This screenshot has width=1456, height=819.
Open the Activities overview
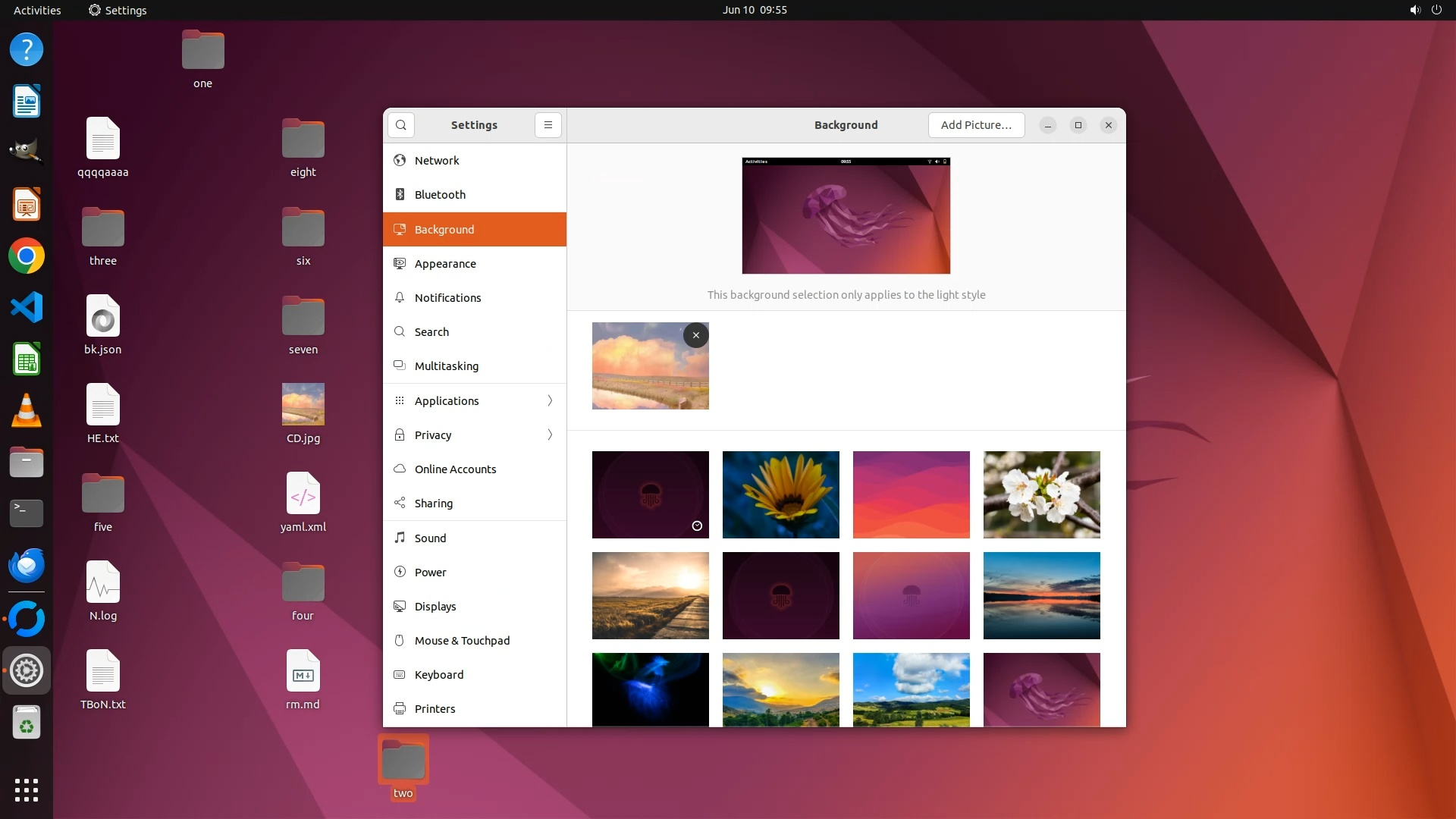tap(37, 10)
